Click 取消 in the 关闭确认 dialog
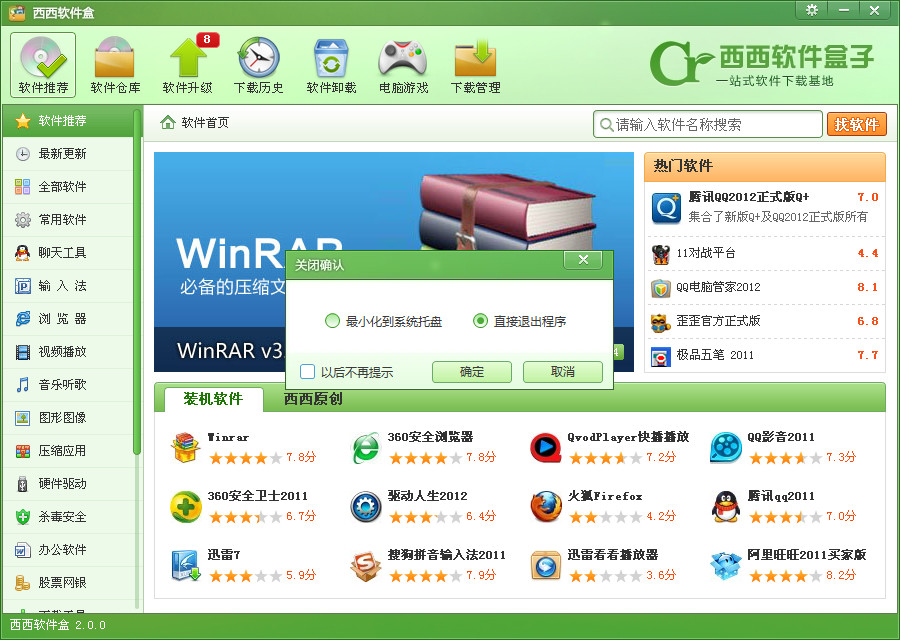Image resolution: width=900 pixels, height=640 pixels. 562,372
